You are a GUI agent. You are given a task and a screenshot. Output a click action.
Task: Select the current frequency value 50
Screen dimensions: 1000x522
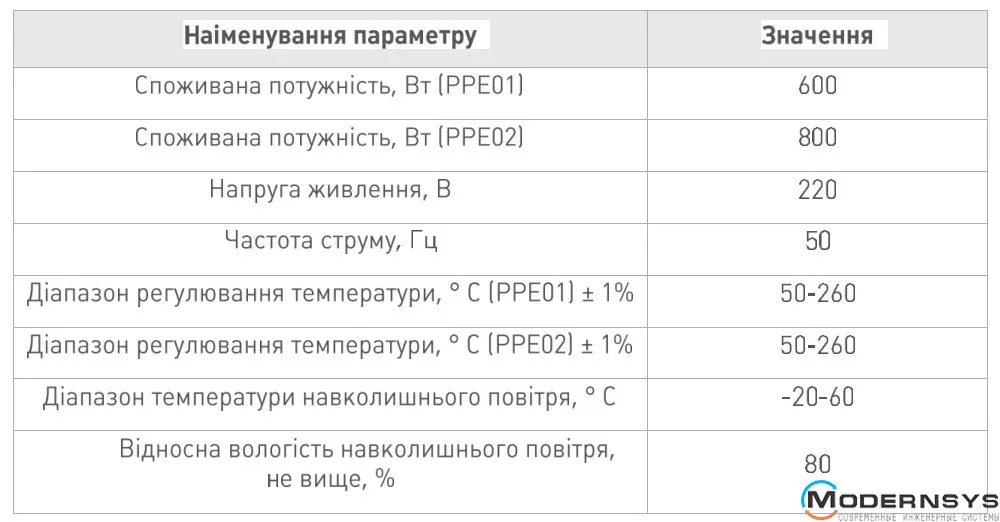tap(817, 241)
